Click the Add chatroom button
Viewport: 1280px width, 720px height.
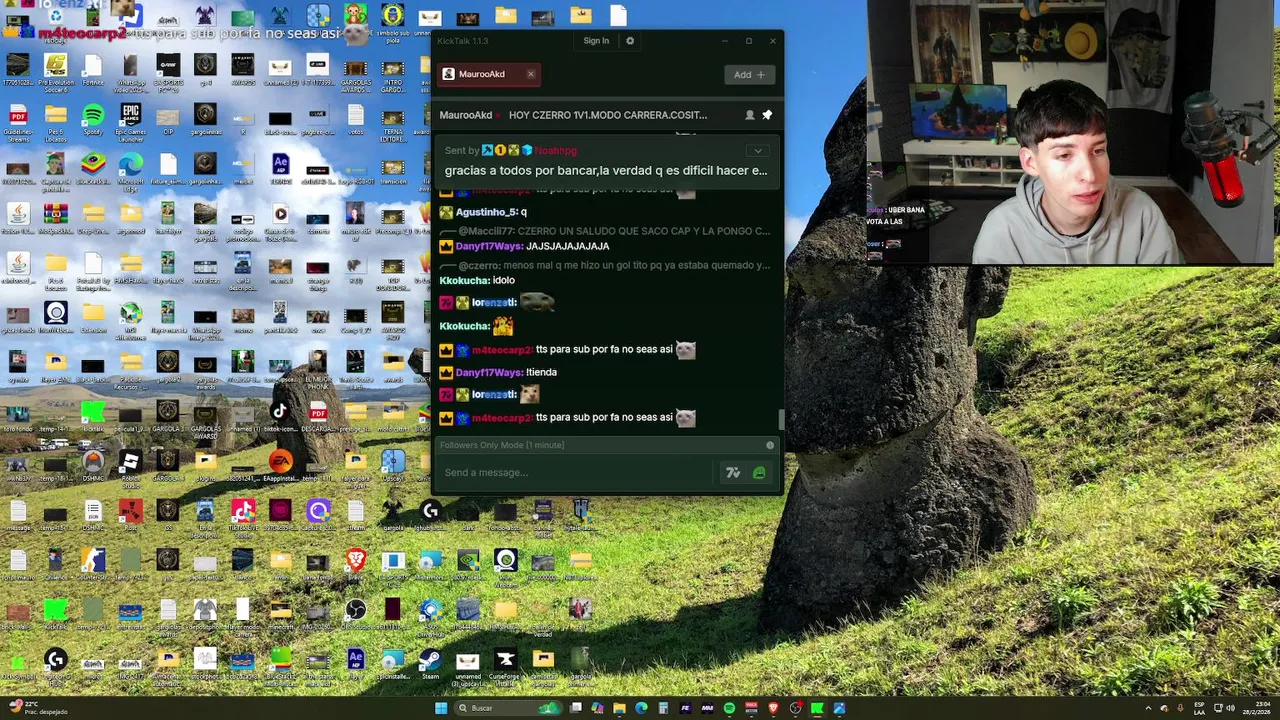tap(749, 74)
